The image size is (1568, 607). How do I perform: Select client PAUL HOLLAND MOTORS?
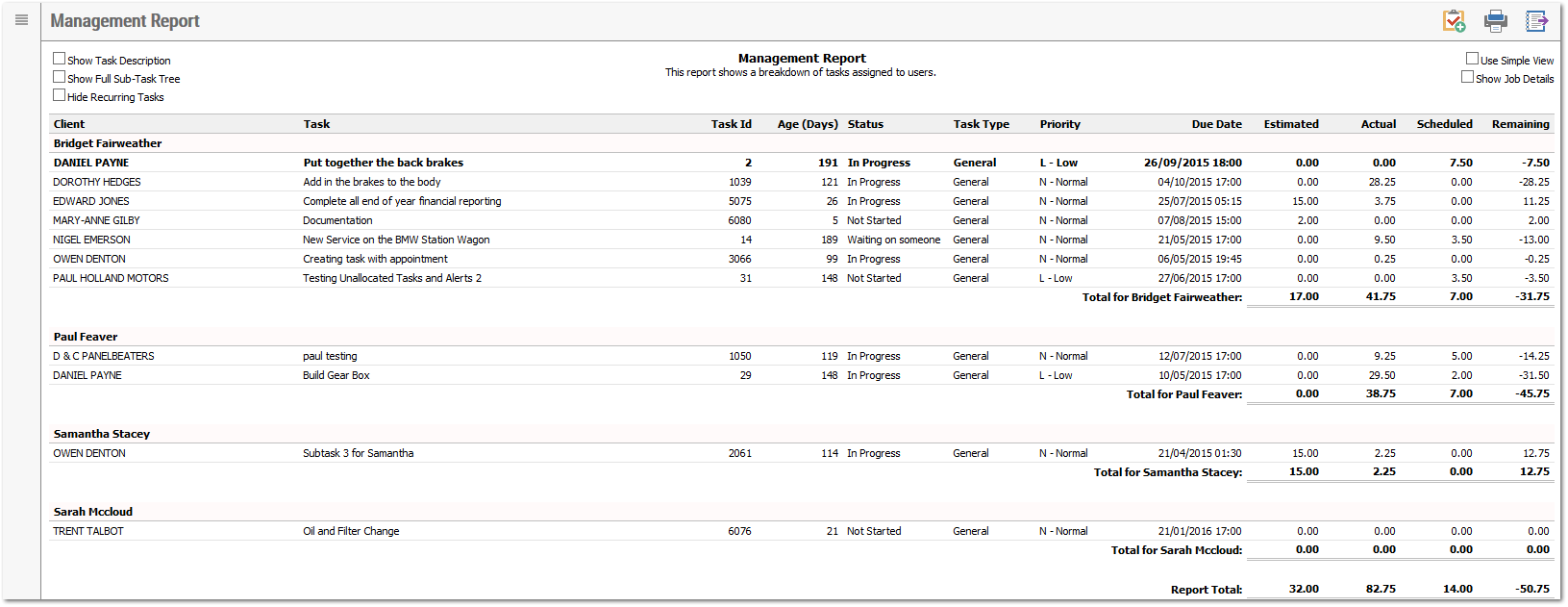111,278
